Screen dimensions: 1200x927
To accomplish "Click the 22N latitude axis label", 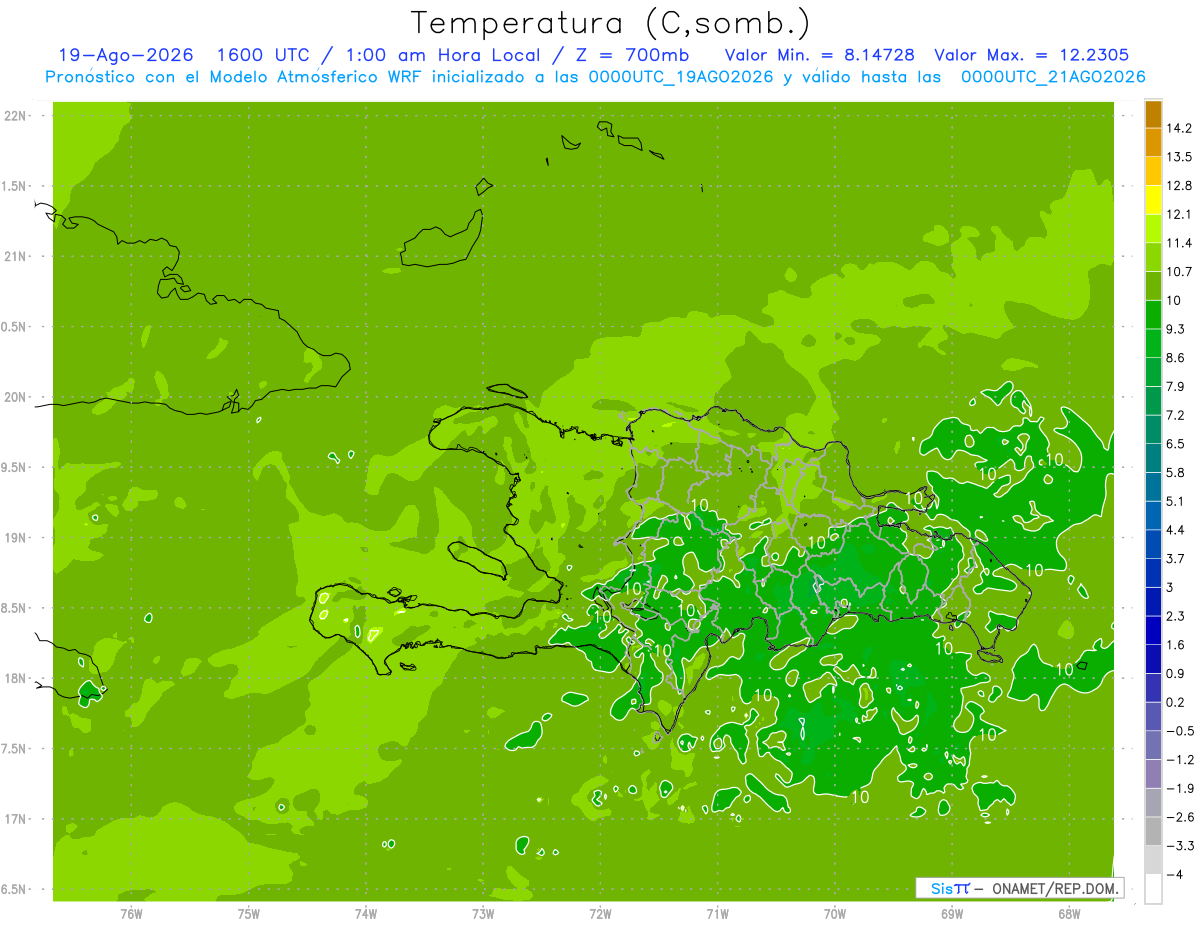I will click(x=15, y=115).
